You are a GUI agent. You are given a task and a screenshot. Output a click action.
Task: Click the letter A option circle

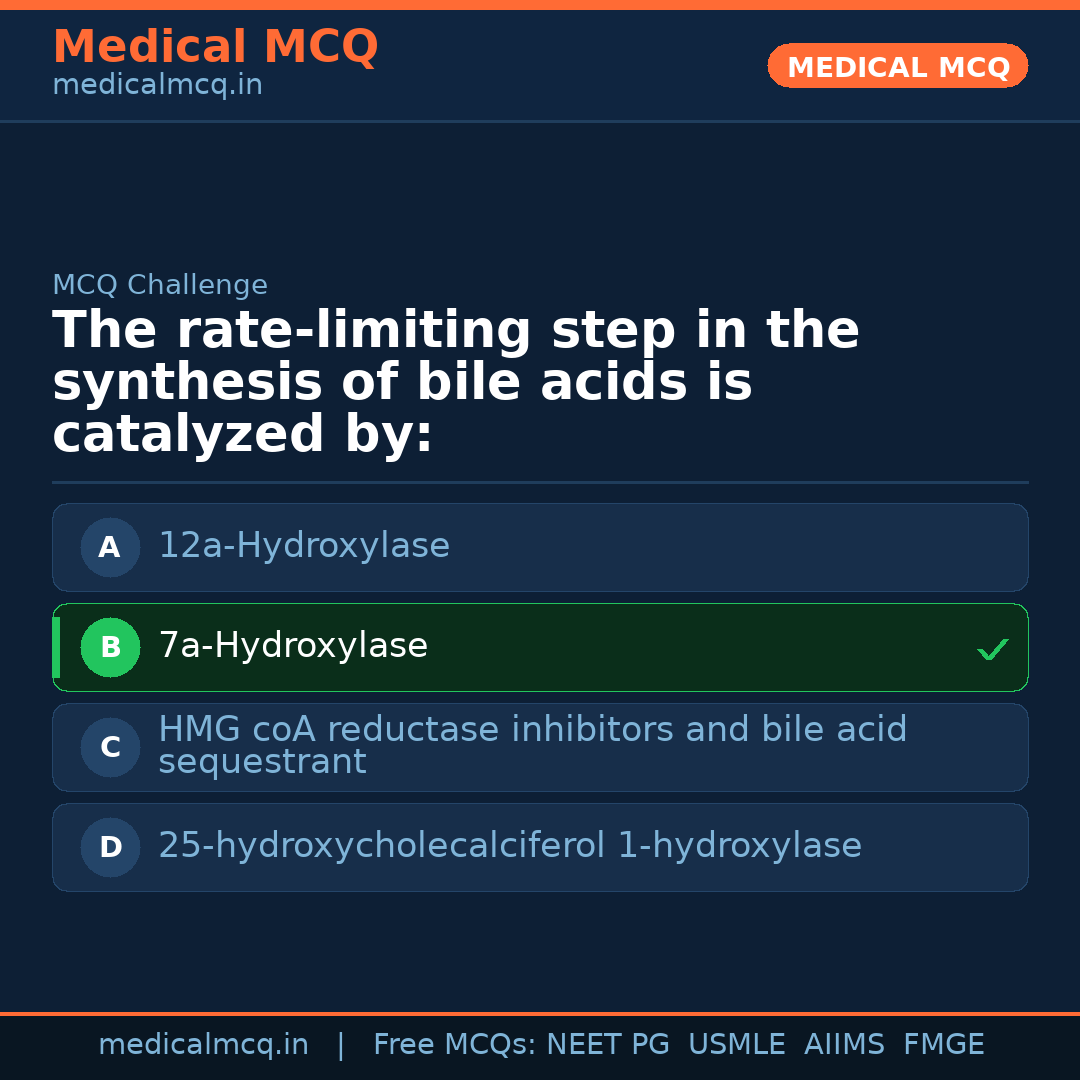[110, 547]
